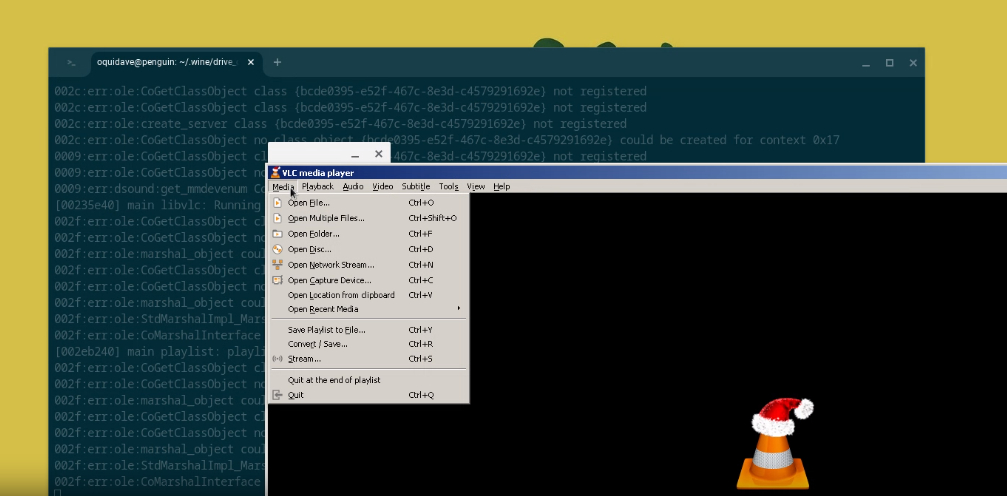1007x496 pixels.
Task: Expand the Open Recent Media submenu arrow
Action: tap(459, 309)
